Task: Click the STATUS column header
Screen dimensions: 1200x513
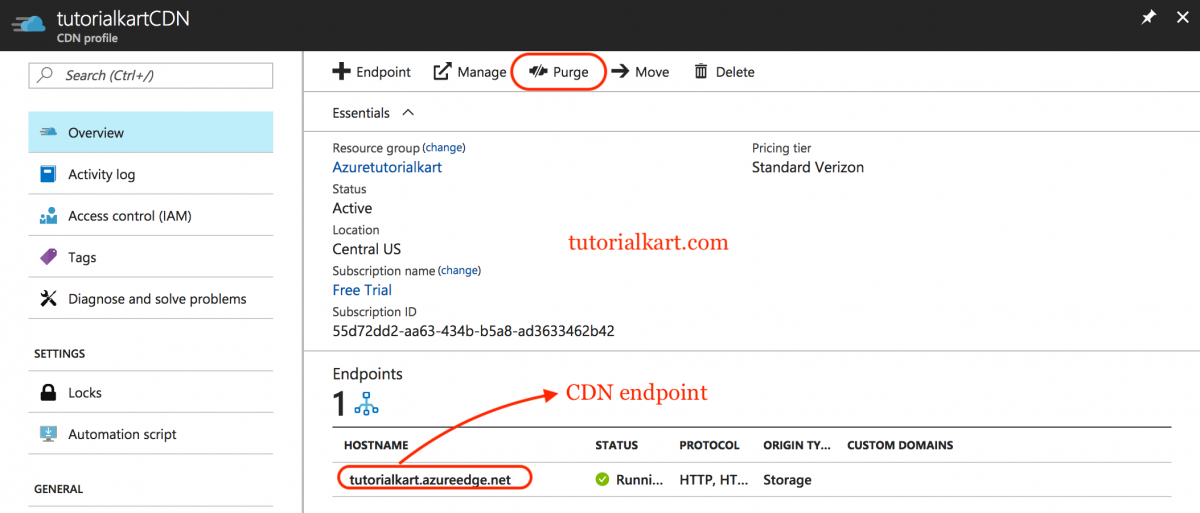Action: [x=616, y=445]
